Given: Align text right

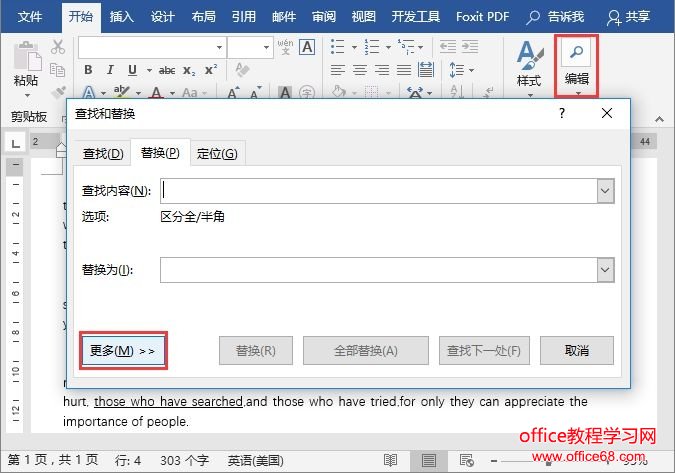Looking at the screenshot, I should (x=382, y=70).
